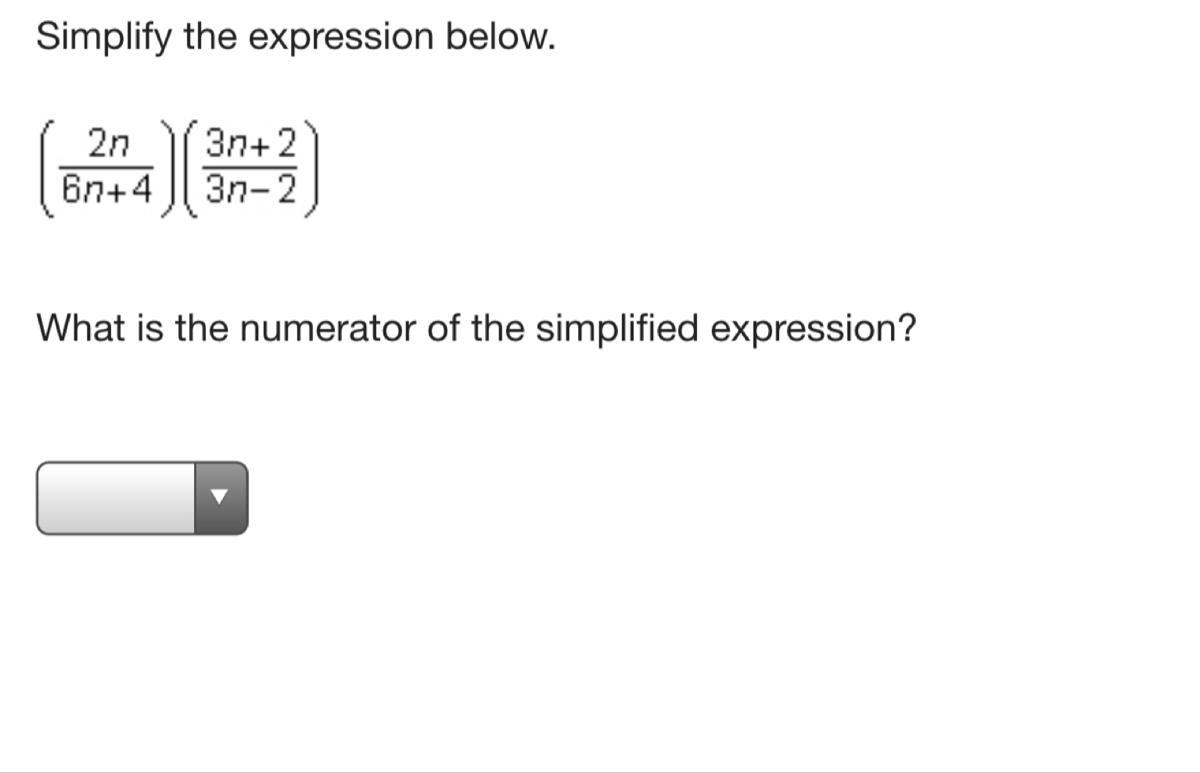This screenshot has width=1200, height=773.
Task: Click the denominator 6n+4
Action: [107, 188]
